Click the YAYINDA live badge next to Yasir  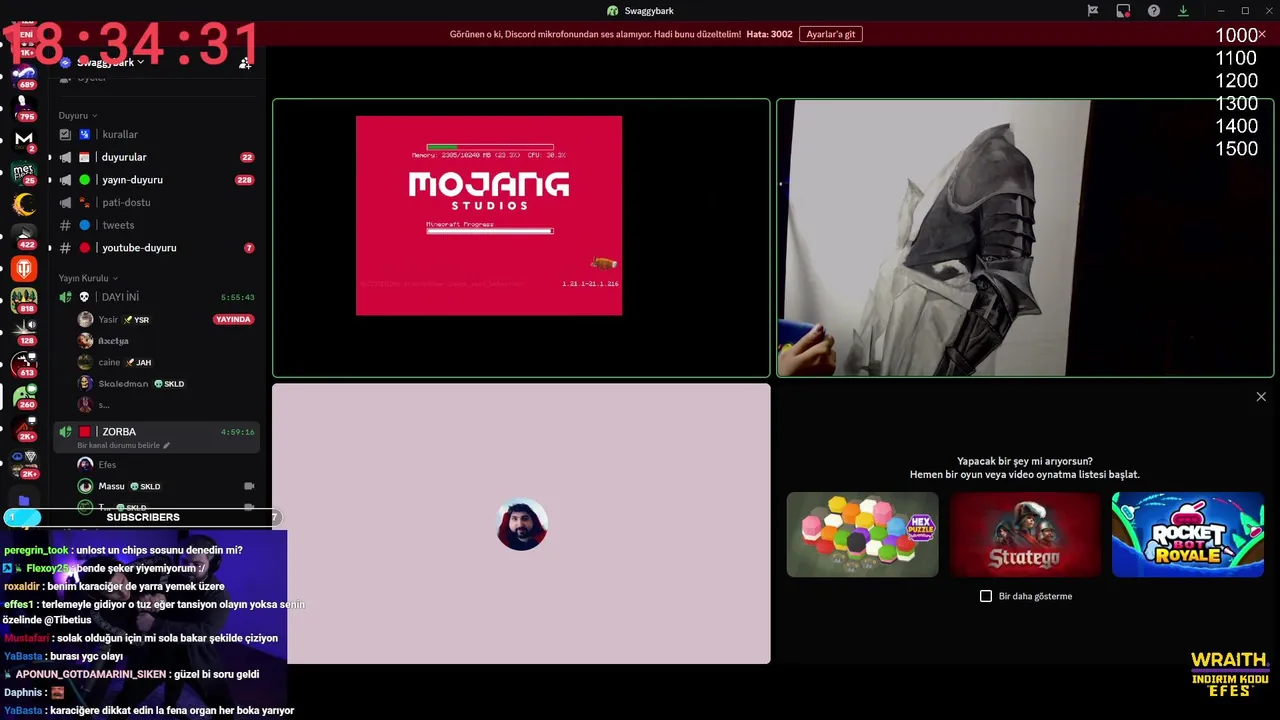click(233, 319)
